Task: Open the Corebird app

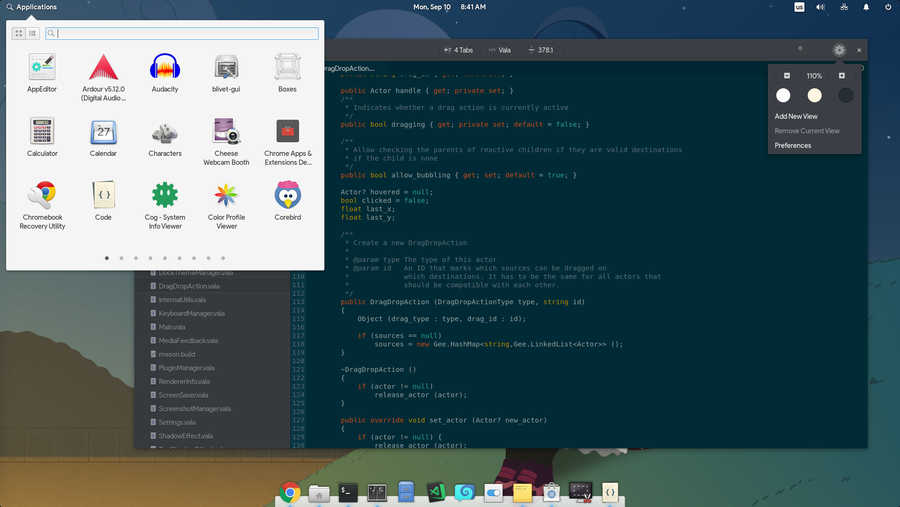Action: [288, 195]
